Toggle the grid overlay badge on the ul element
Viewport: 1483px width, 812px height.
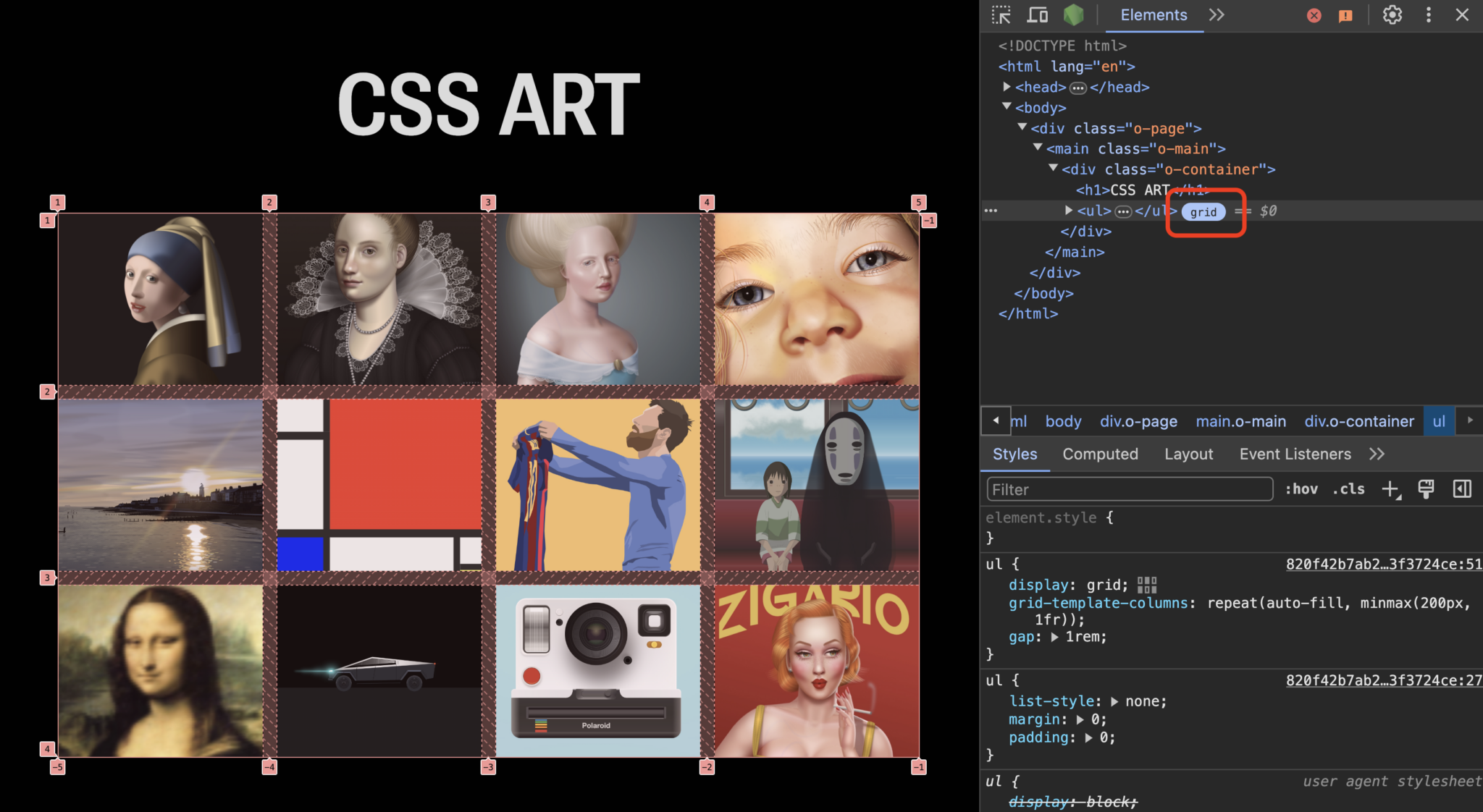tap(1203, 211)
